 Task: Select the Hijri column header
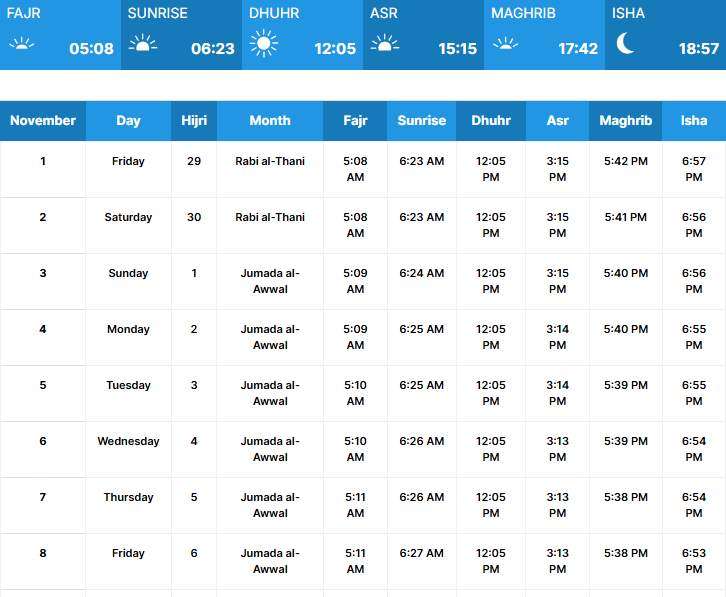[x=194, y=121]
